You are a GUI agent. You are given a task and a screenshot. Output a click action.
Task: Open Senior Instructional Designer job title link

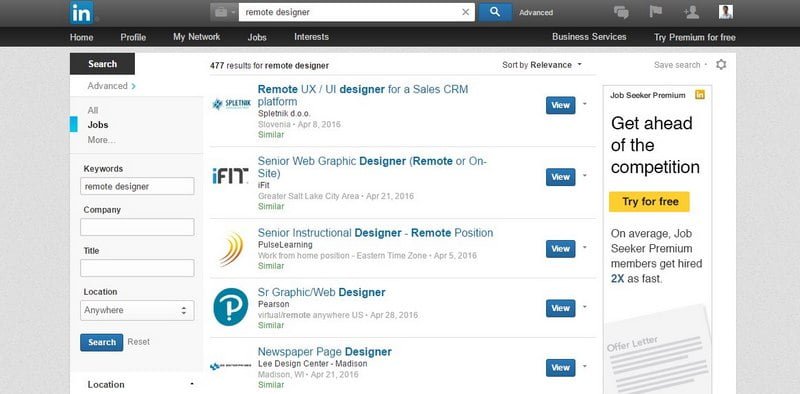point(376,233)
